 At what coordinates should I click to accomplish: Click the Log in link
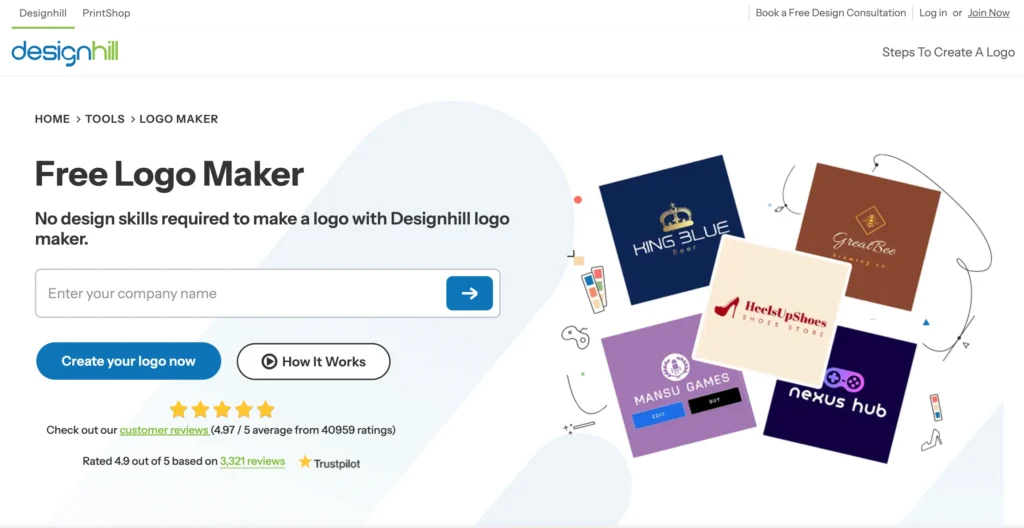[x=933, y=12]
